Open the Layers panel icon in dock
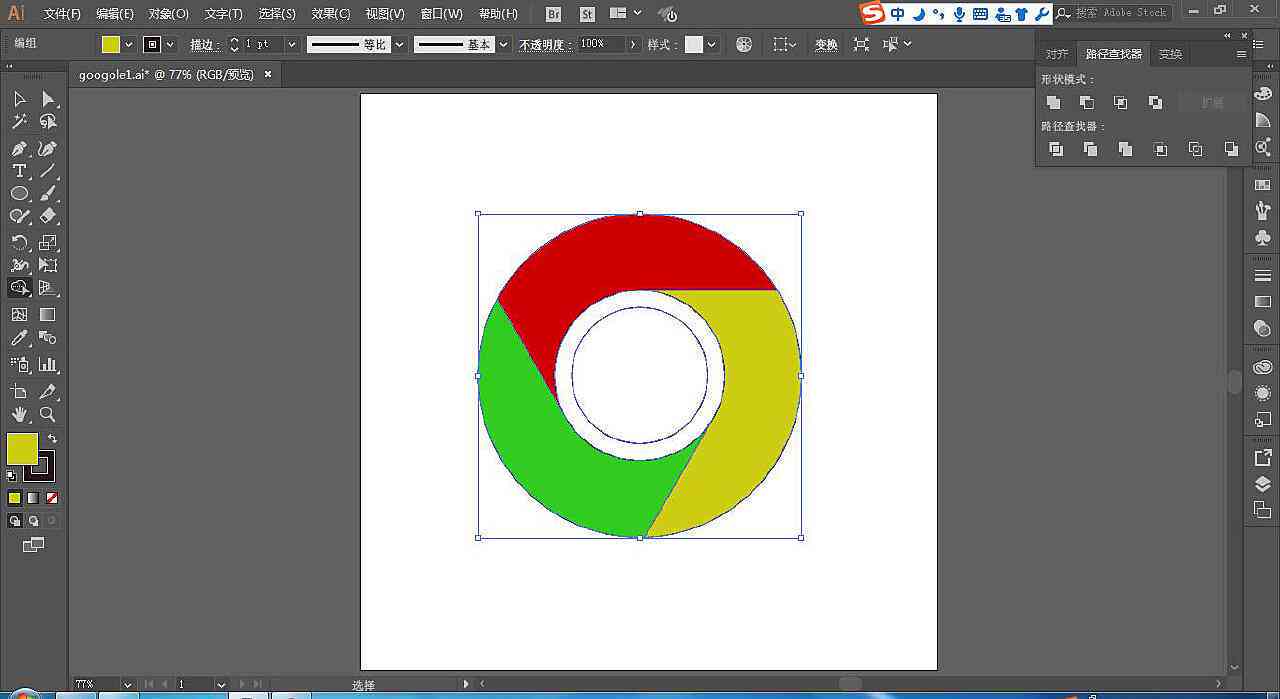Screen dimensions: 1280x699 [x=1262, y=484]
